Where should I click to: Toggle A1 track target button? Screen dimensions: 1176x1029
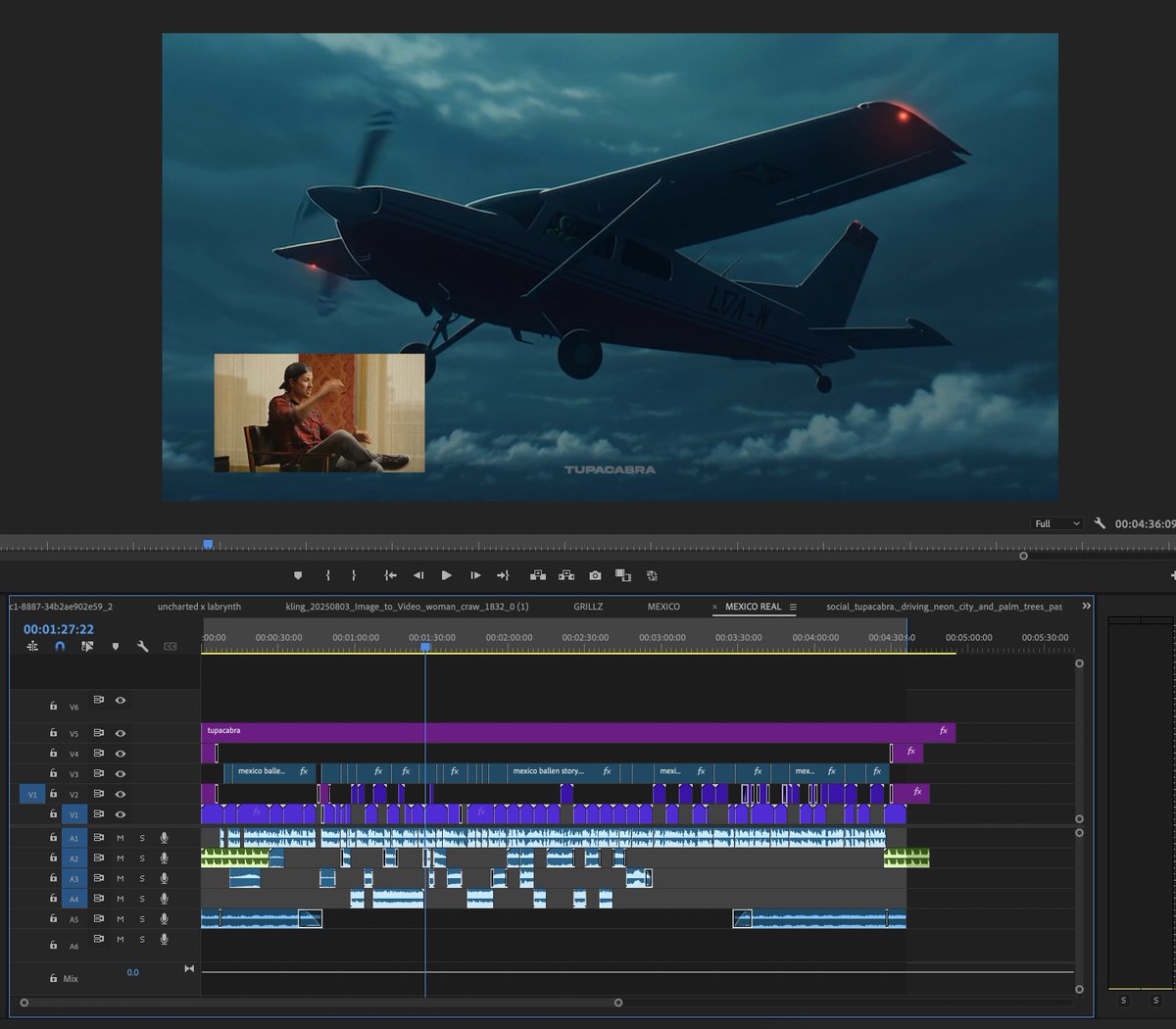tap(73, 838)
